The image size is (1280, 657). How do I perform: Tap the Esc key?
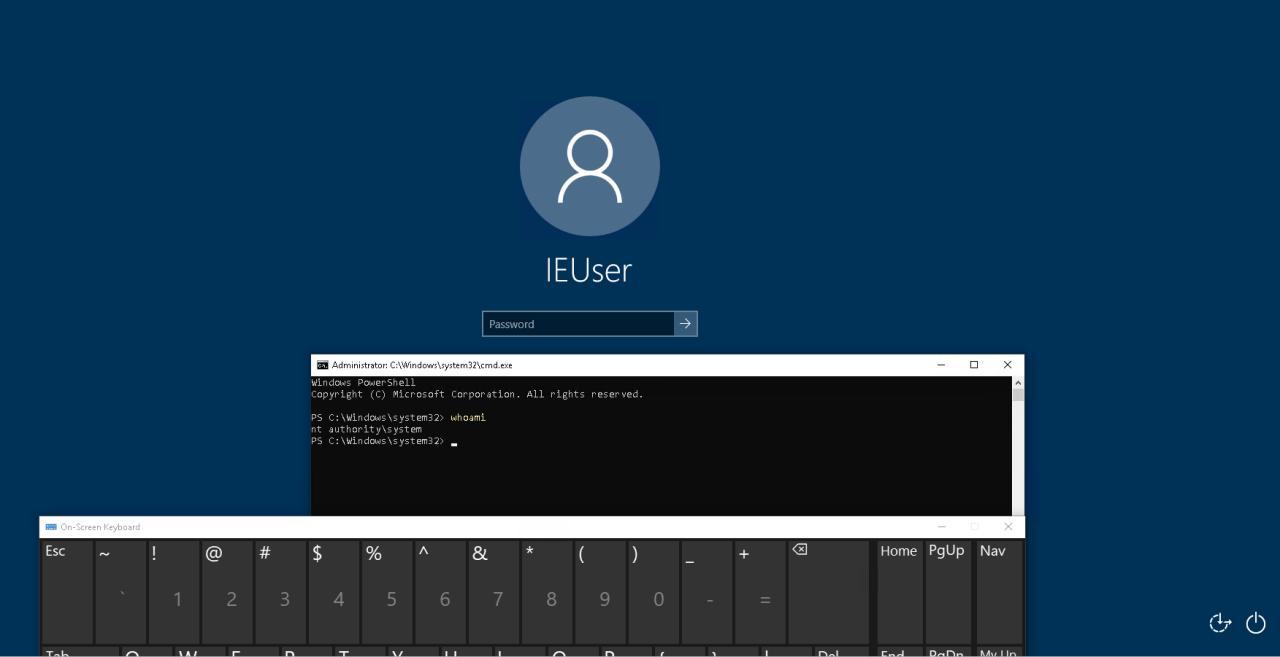(67, 592)
